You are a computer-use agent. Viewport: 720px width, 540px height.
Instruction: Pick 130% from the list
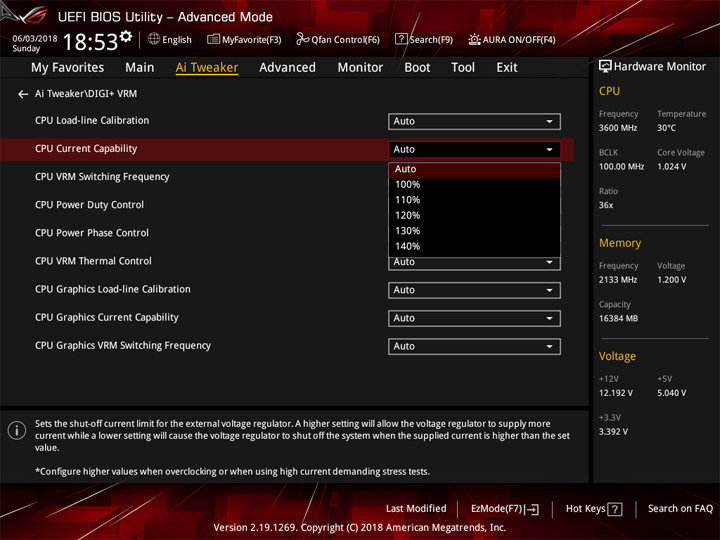tap(474, 231)
